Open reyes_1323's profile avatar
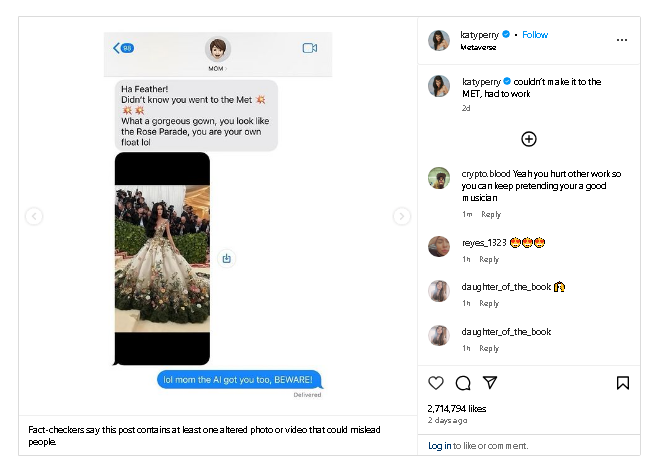Viewport: 655px width, 471px height. [439, 246]
